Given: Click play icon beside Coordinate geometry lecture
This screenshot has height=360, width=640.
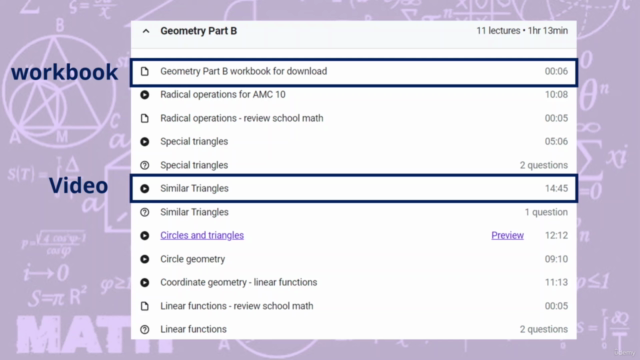Looking at the screenshot, I should pyautogui.click(x=144, y=282).
